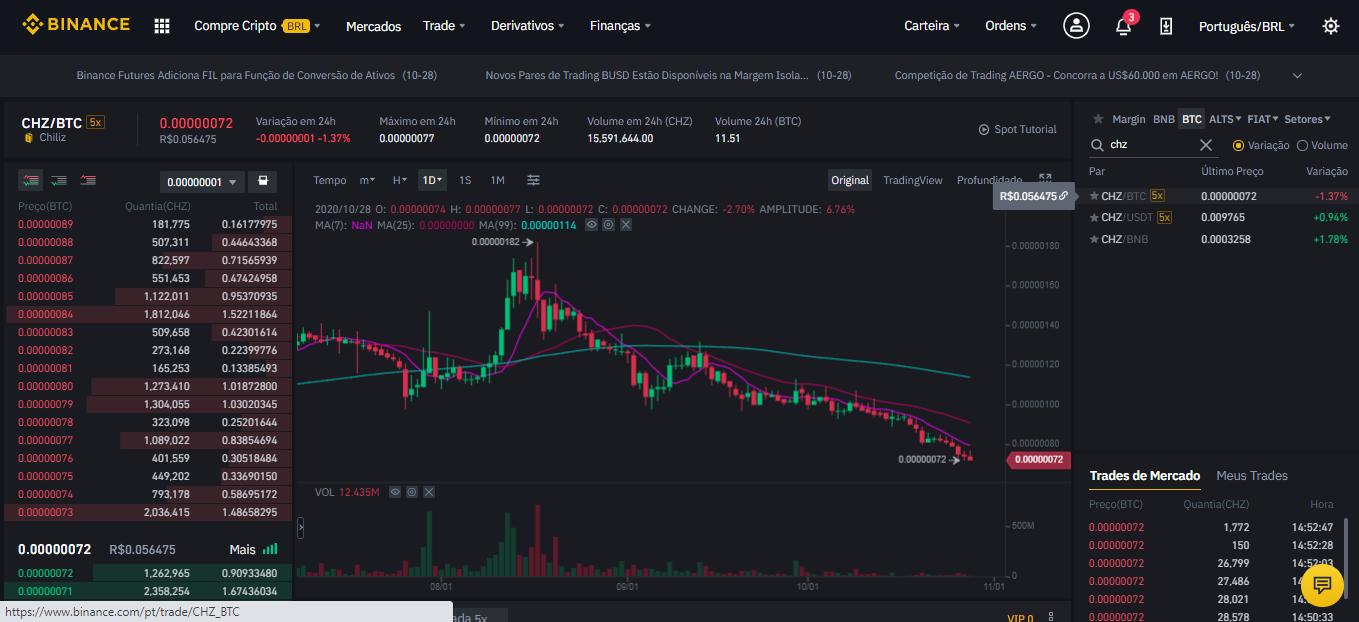Clear the chz search field
This screenshot has width=1359, height=622.
tap(1206, 145)
